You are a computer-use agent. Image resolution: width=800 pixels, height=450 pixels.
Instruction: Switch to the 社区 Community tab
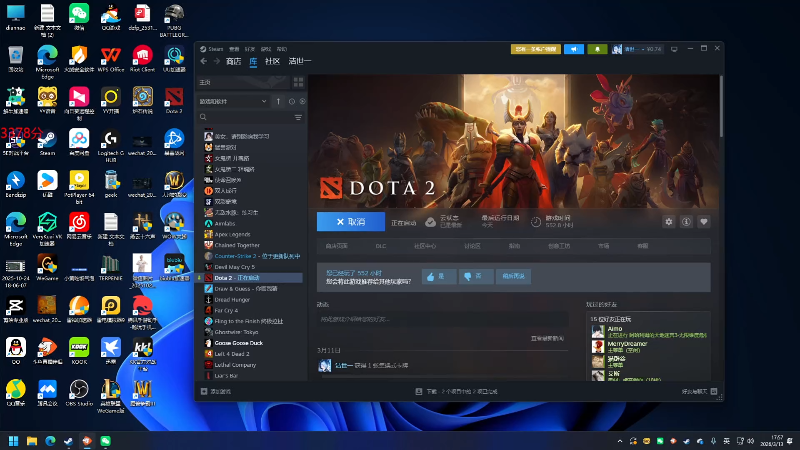pyautogui.click(x=272, y=61)
